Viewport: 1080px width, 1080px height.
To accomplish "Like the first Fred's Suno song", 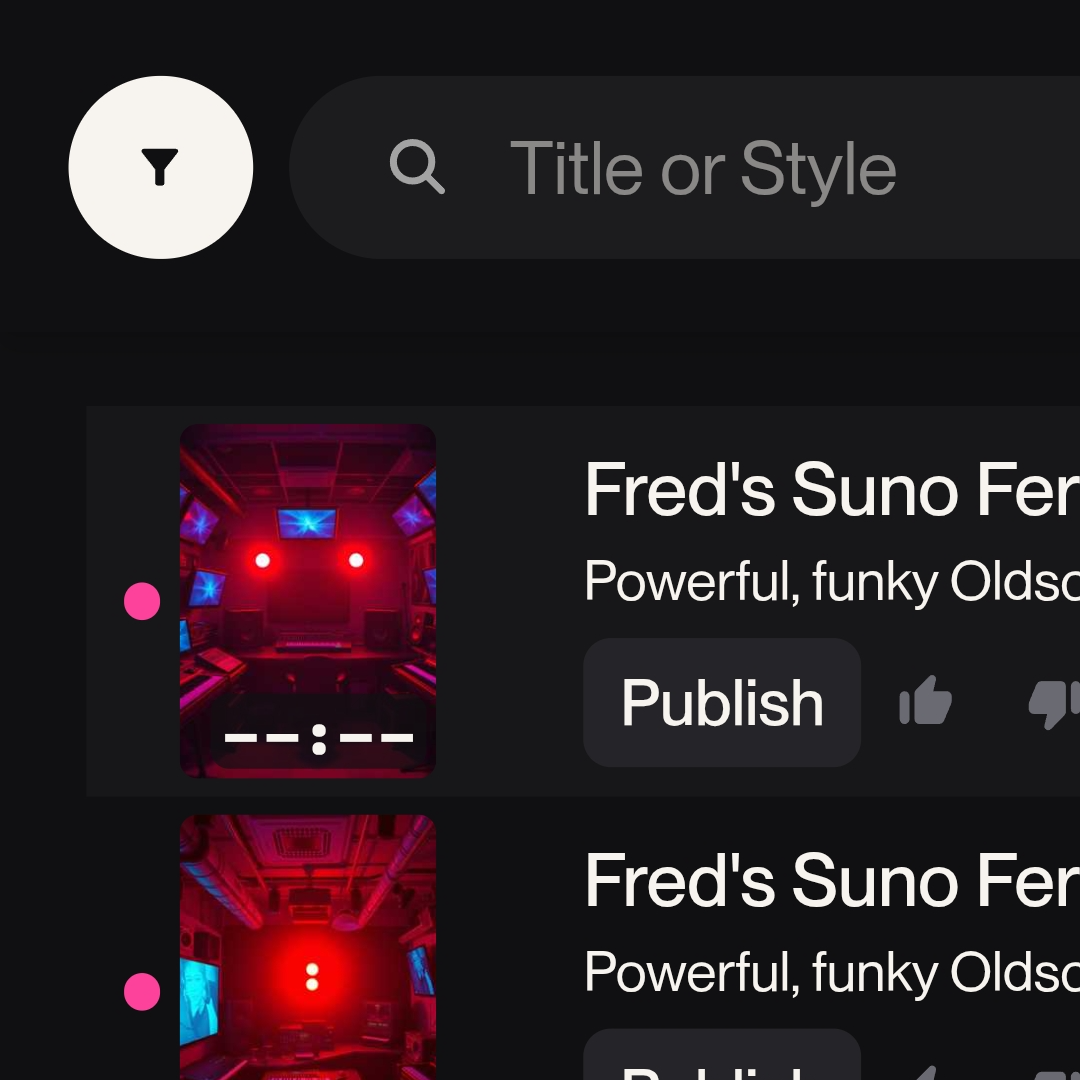I will tap(925, 702).
